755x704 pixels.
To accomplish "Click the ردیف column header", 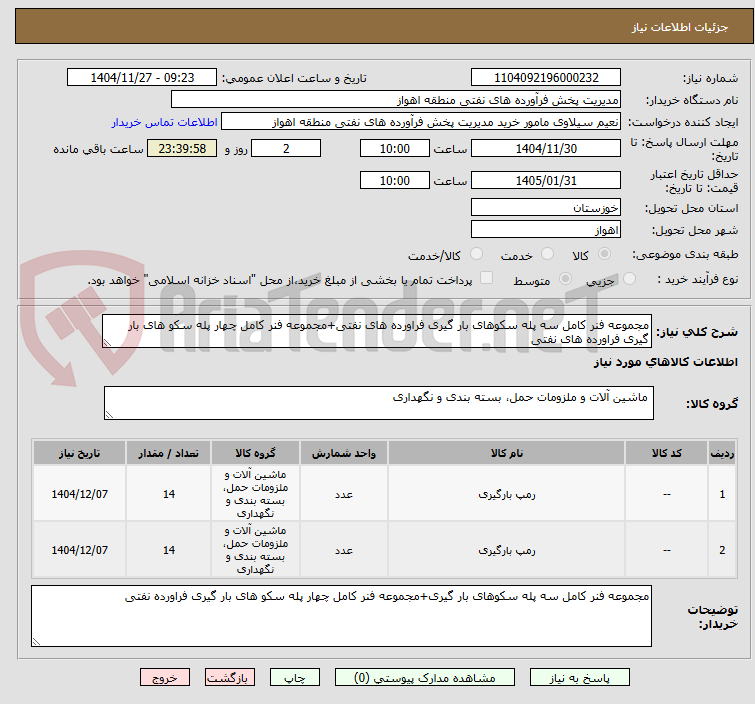I will 722,453.
